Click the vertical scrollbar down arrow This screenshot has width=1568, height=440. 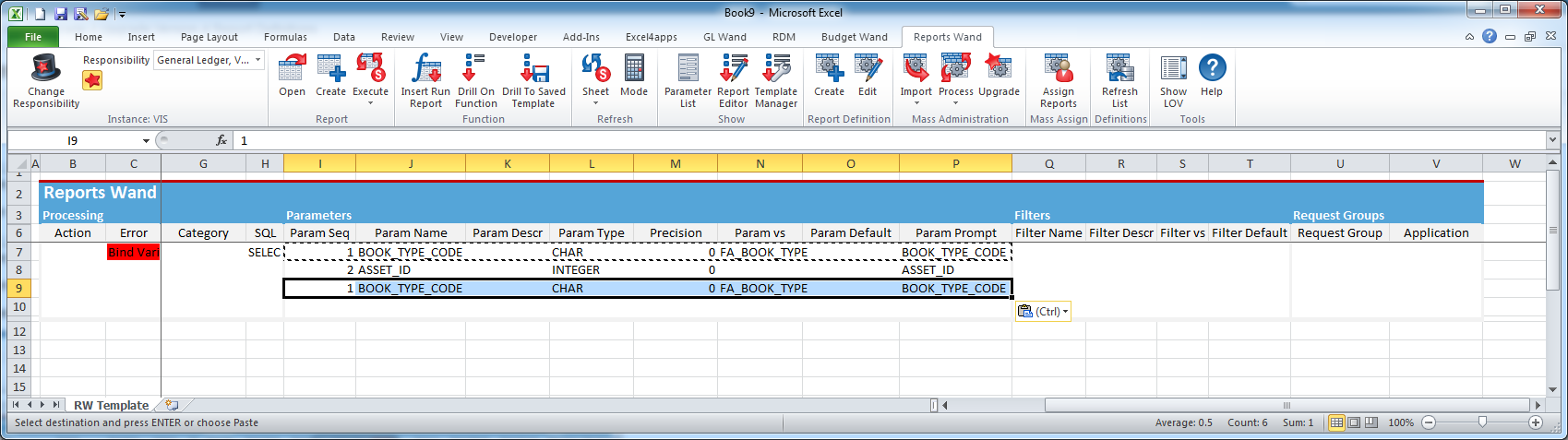point(1552,389)
